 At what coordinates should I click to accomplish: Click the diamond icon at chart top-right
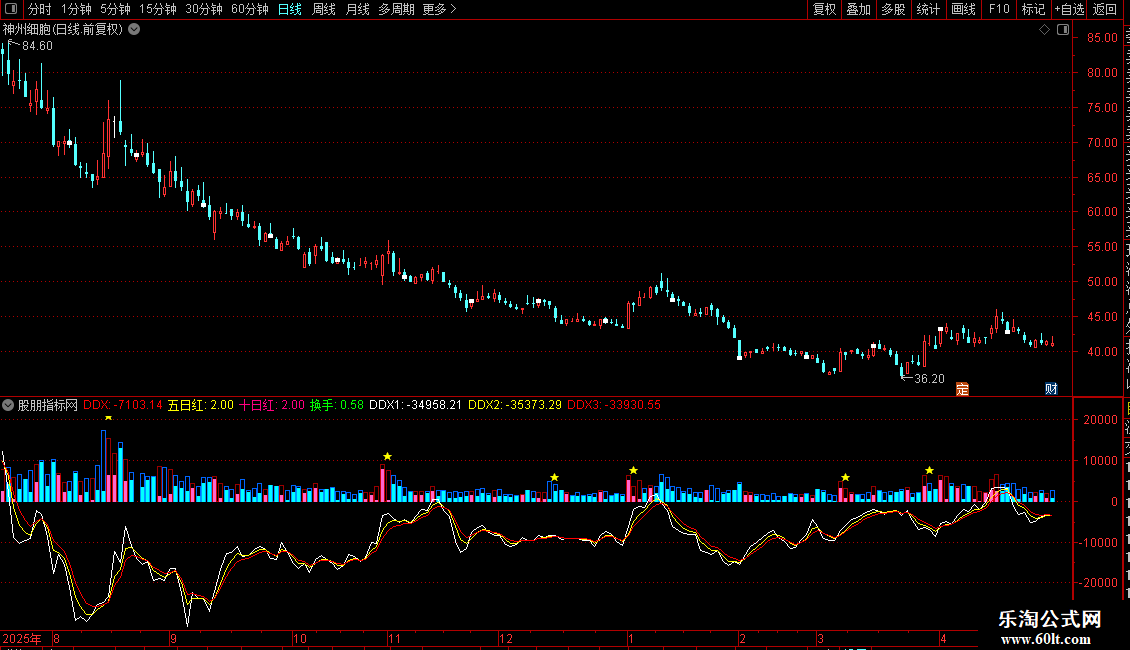coord(1044,30)
